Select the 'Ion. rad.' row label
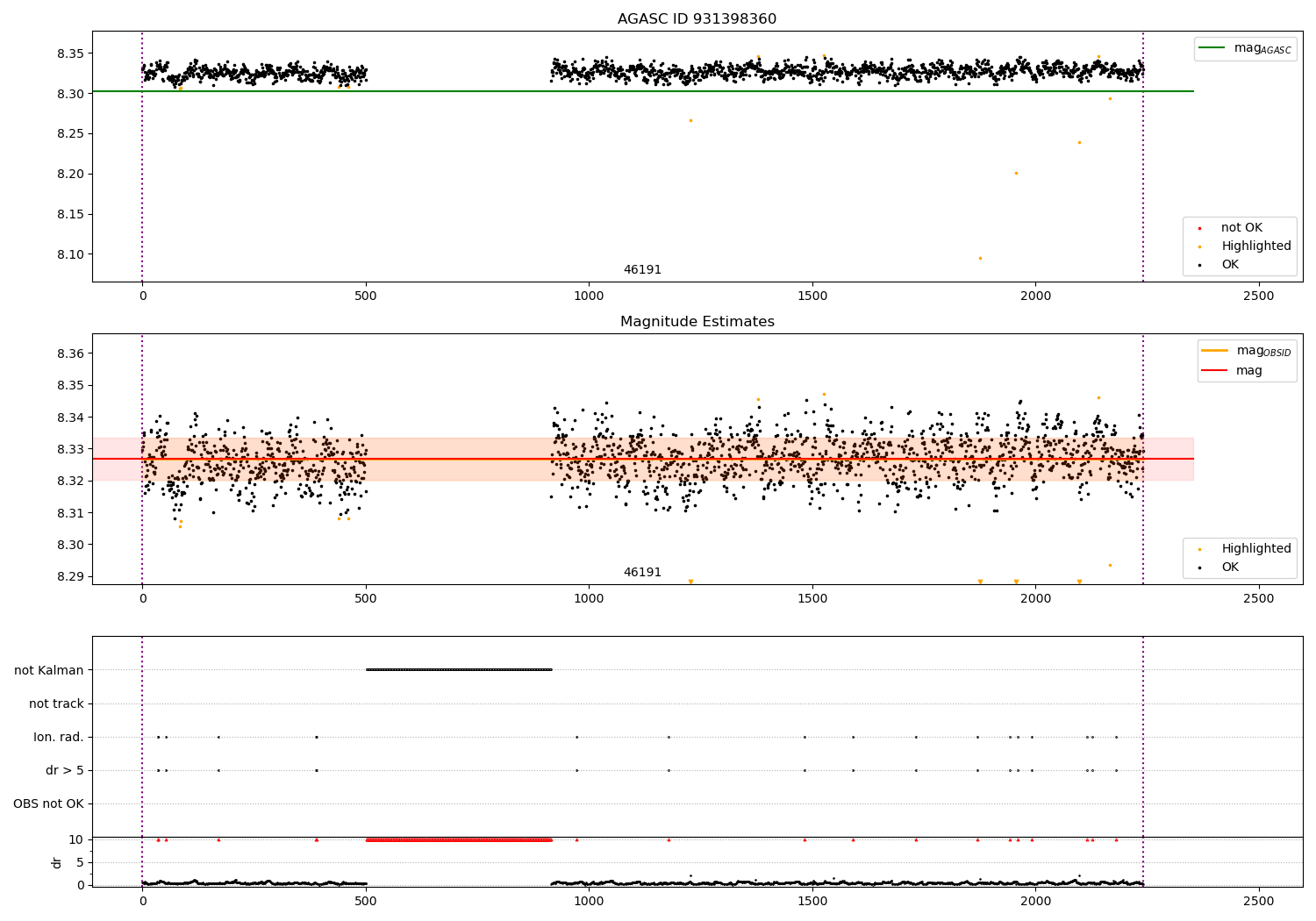The image size is (1316, 921). pos(59,738)
